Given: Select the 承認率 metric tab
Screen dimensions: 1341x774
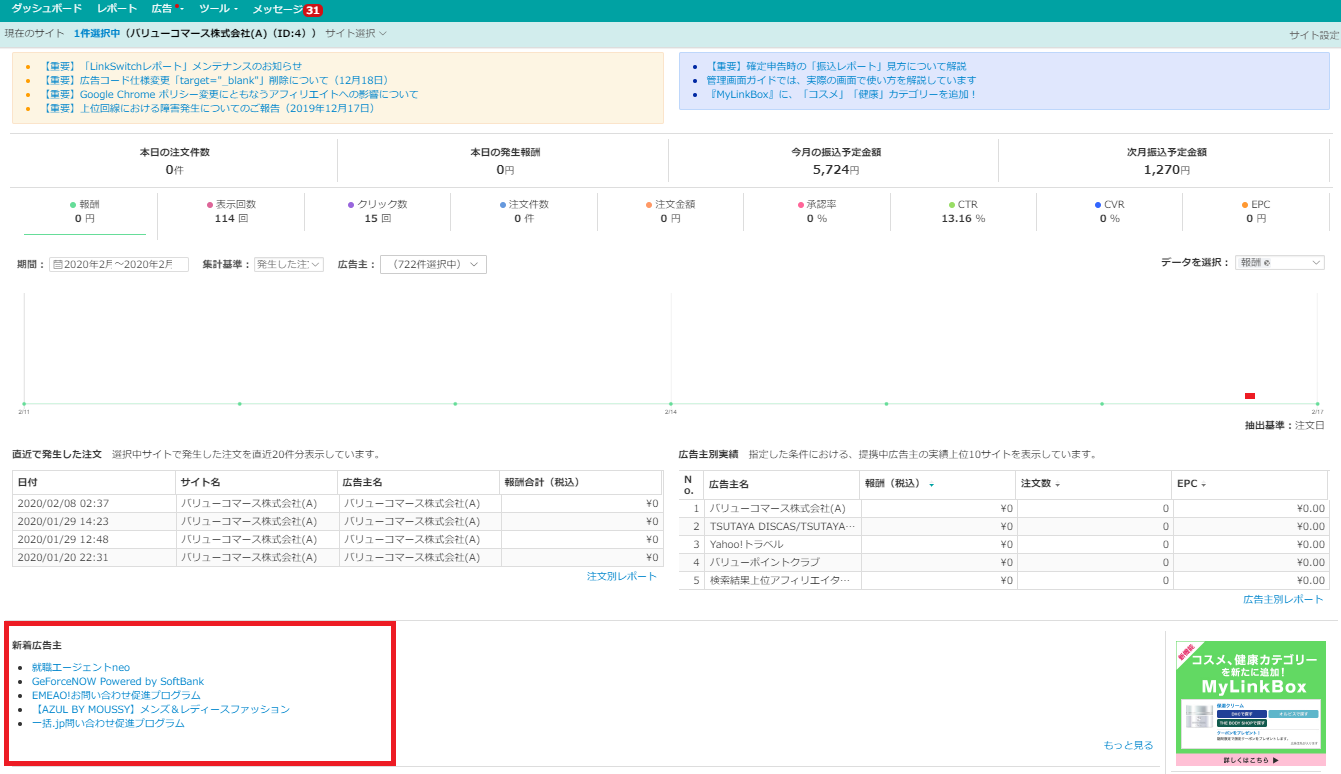Looking at the screenshot, I should (817, 211).
